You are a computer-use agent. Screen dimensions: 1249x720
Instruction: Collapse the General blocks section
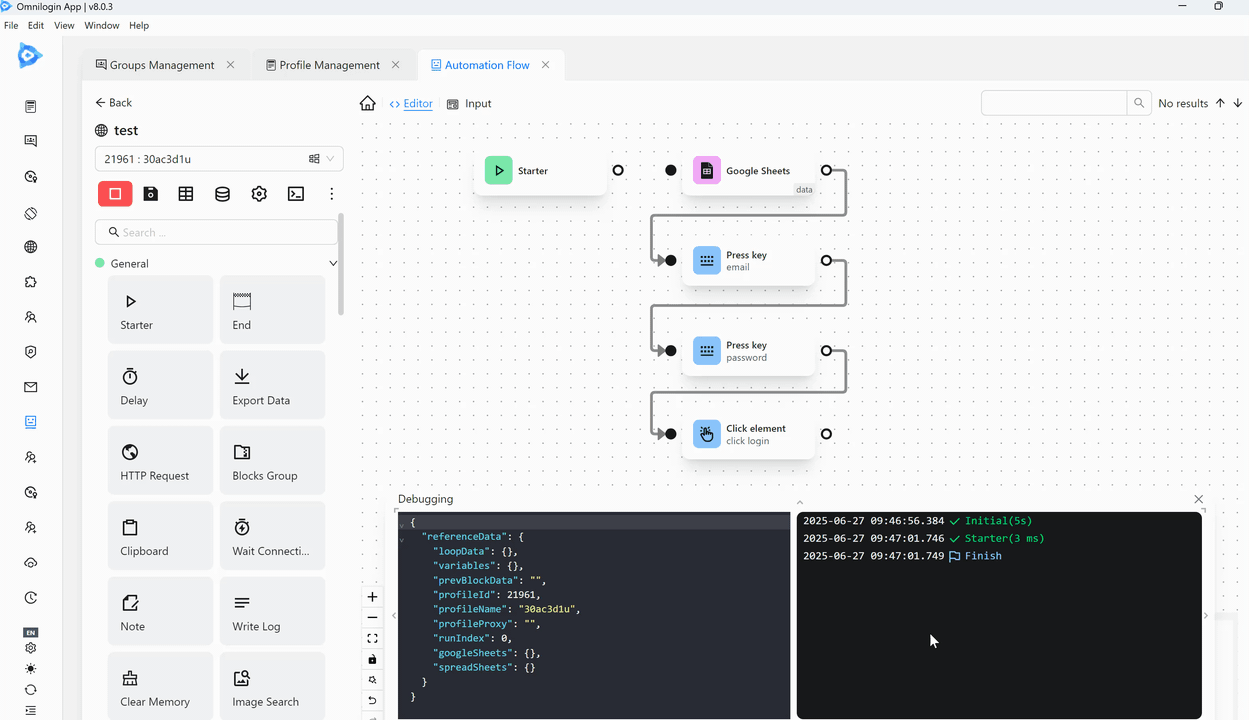click(x=333, y=264)
